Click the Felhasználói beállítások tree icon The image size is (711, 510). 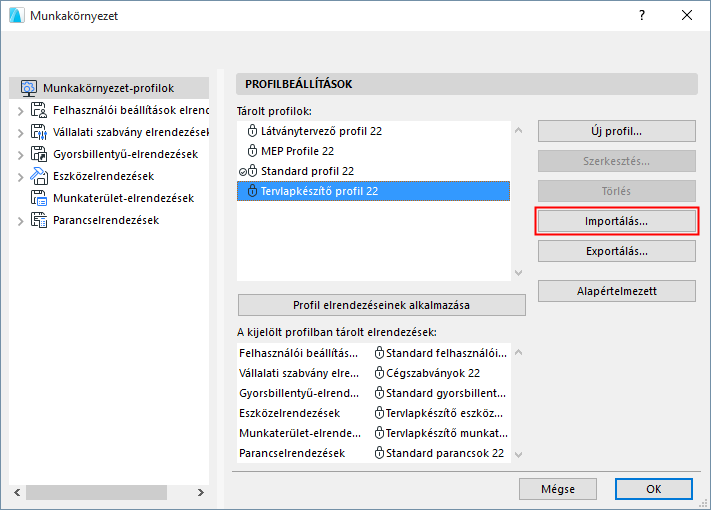click(39, 110)
